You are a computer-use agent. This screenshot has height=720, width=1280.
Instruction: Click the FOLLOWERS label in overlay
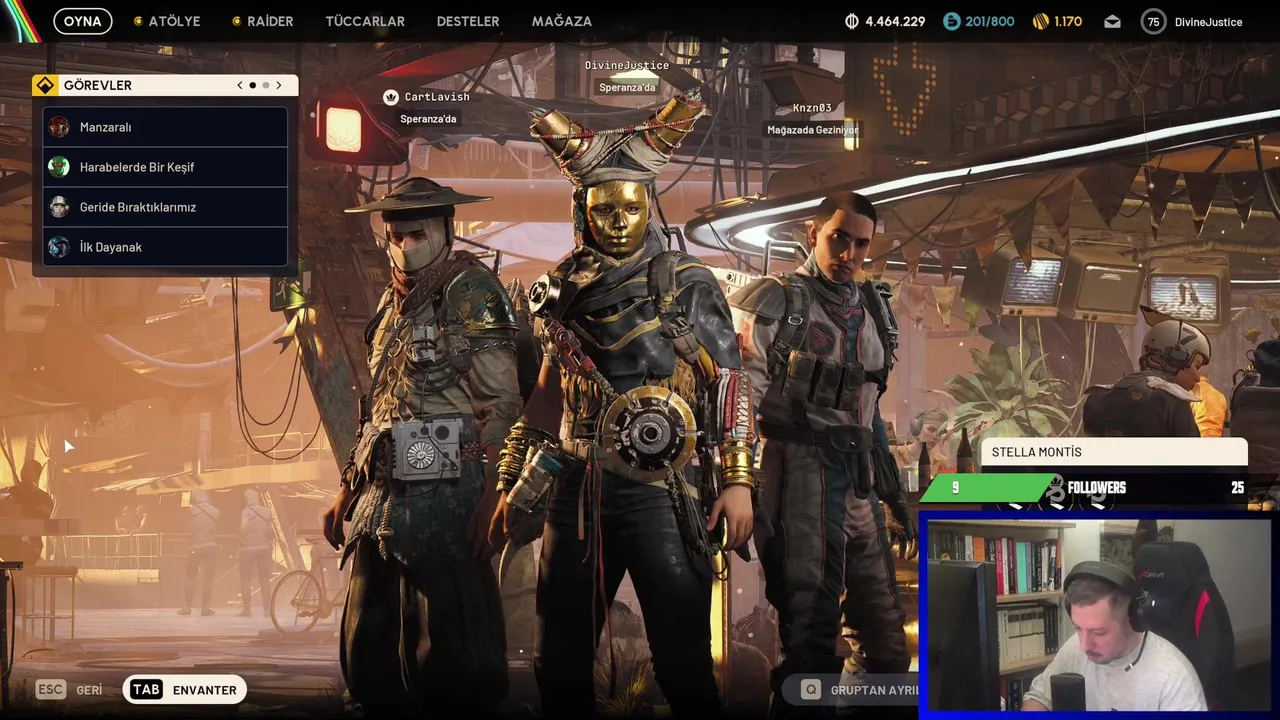point(1096,488)
